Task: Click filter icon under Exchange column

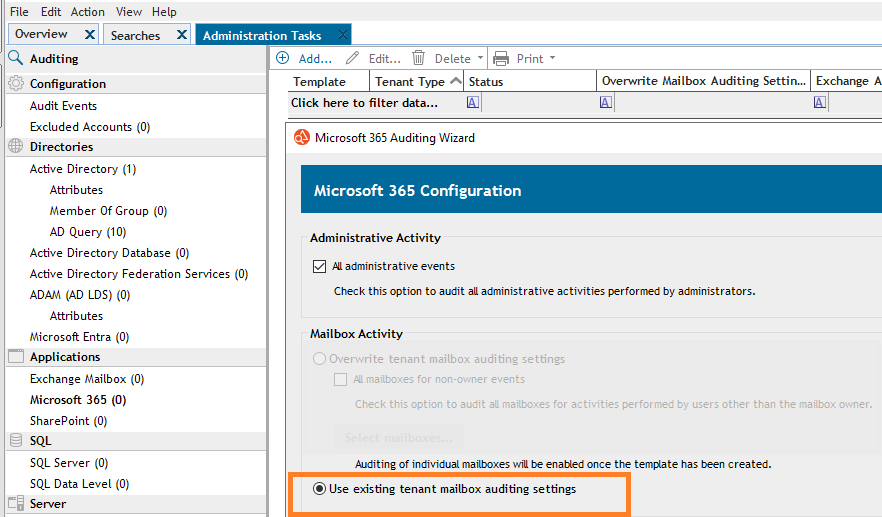Action: [x=820, y=102]
